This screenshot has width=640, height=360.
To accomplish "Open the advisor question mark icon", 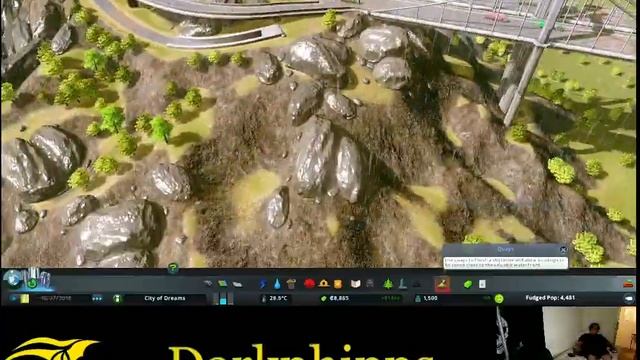I will pyautogui.click(x=173, y=268).
